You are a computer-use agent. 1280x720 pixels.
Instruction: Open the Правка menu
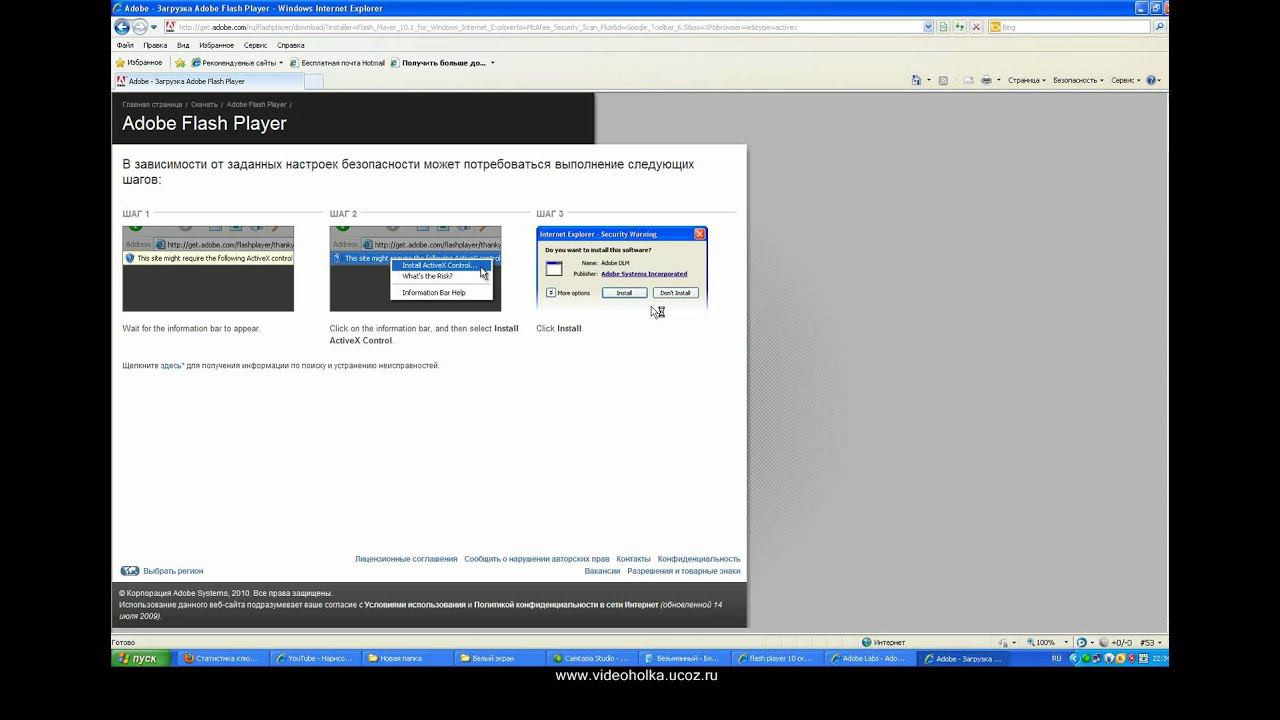click(155, 45)
